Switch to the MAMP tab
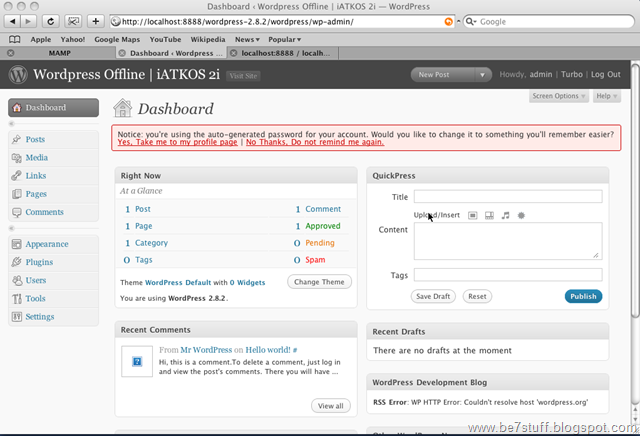Screen dimensions: 640x436 (x=60, y=53)
